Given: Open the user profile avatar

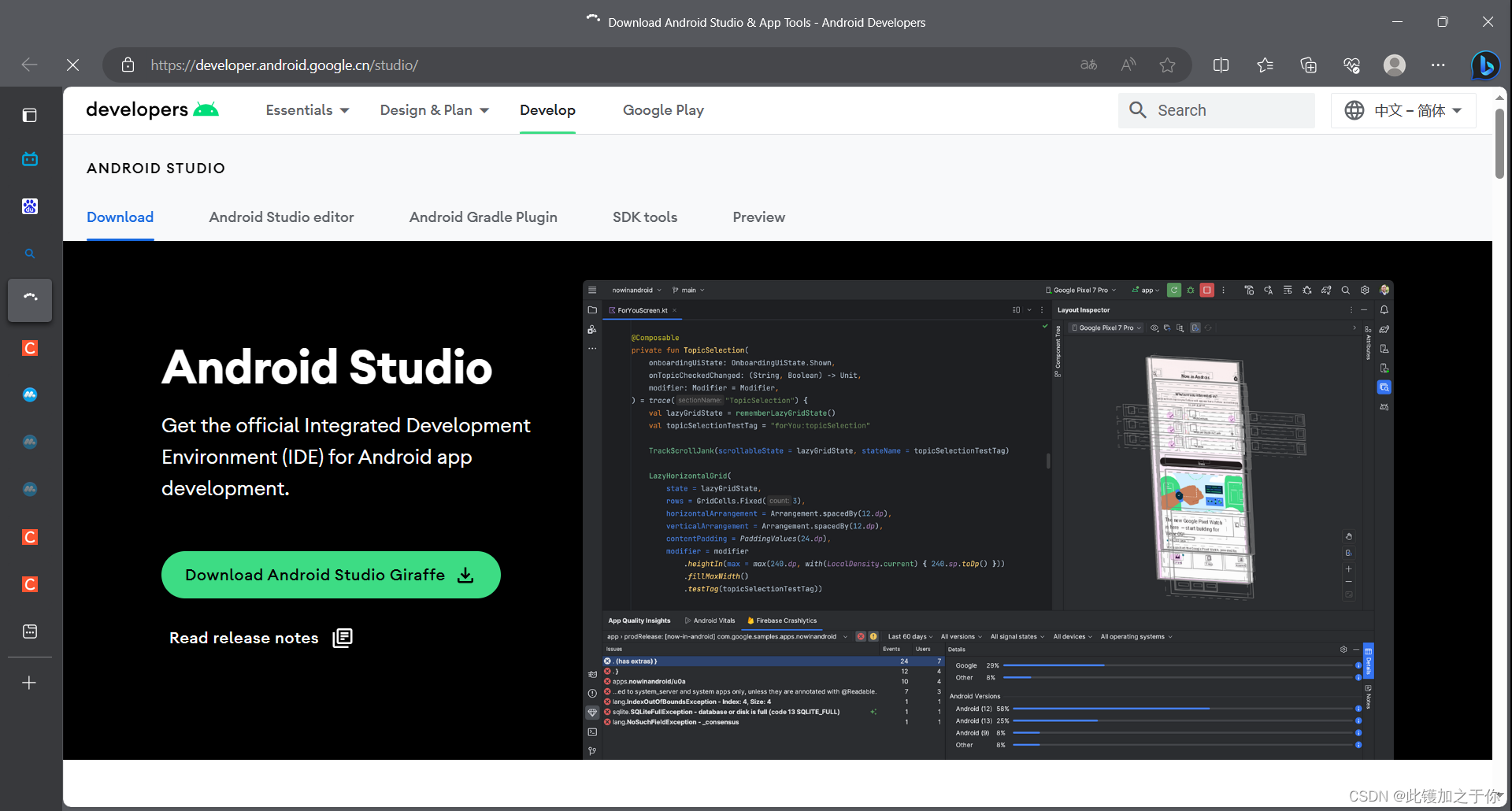Looking at the screenshot, I should click(1395, 65).
